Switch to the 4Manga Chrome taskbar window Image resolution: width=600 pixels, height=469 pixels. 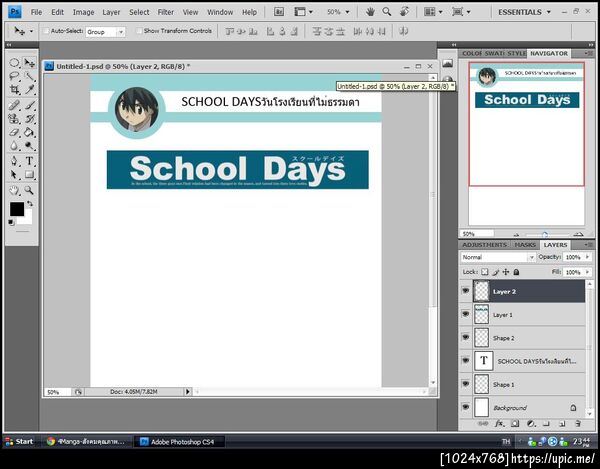[86, 441]
